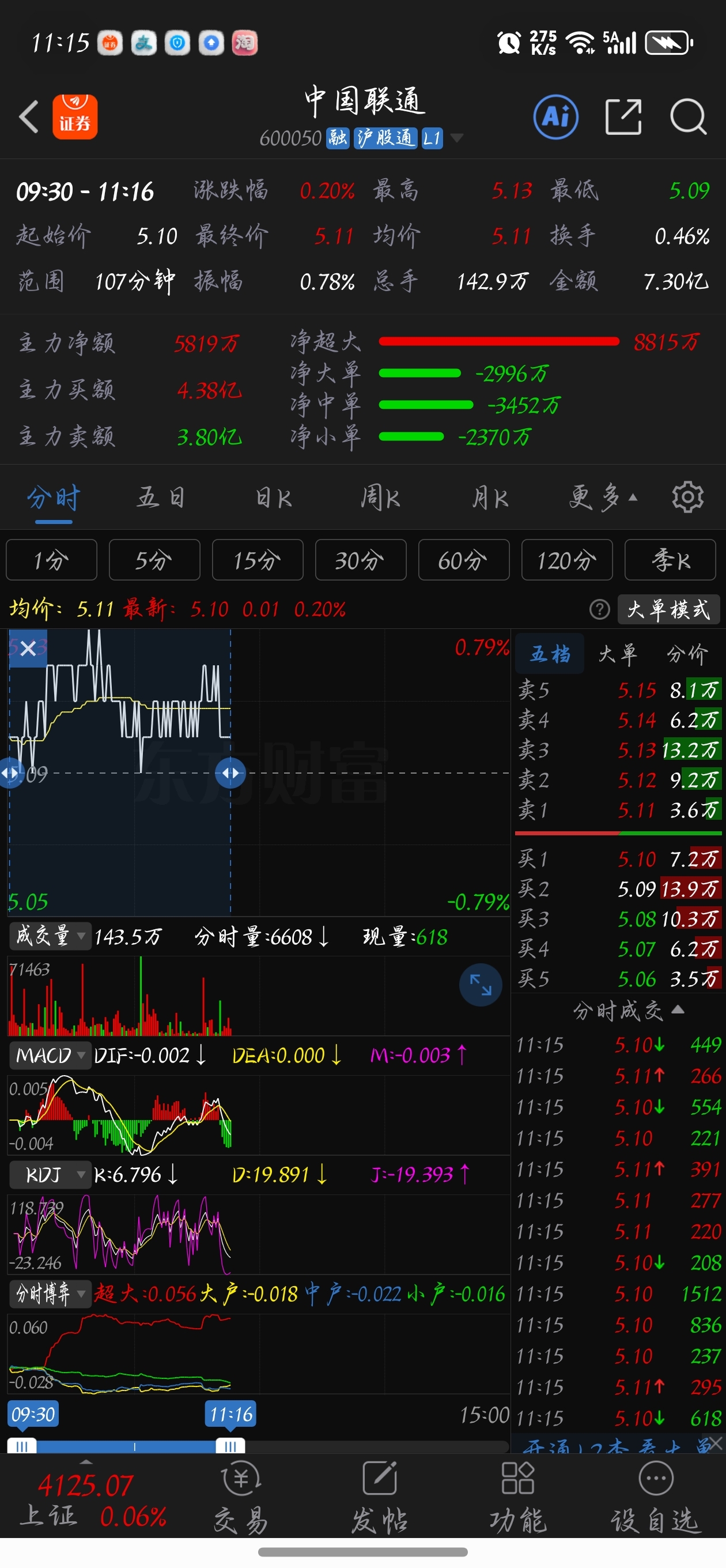Switch to the 五日 tab
The image size is (726, 1568).
click(x=161, y=498)
